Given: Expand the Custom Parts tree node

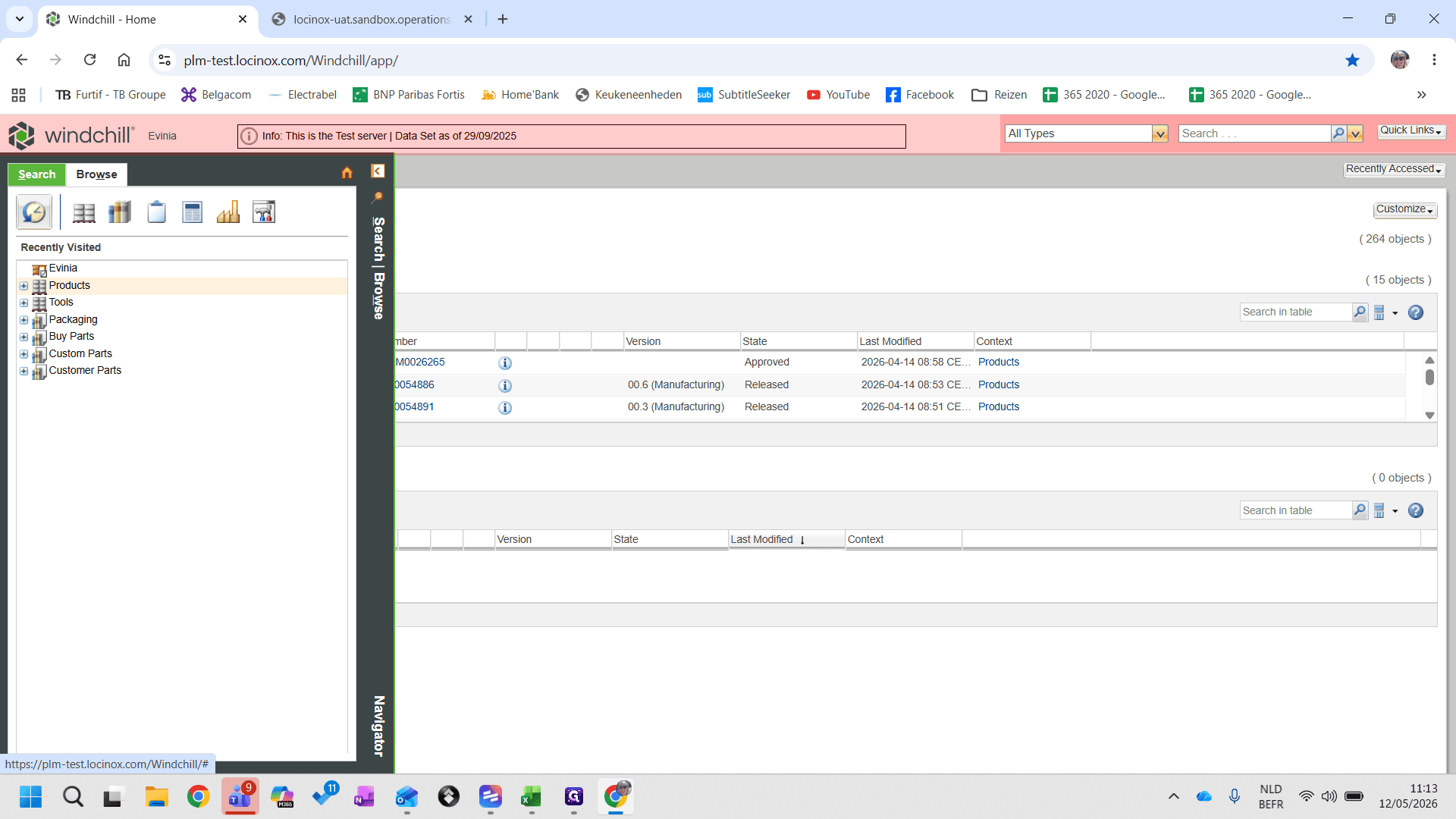Looking at the screenshot, I should coord(24,354).
